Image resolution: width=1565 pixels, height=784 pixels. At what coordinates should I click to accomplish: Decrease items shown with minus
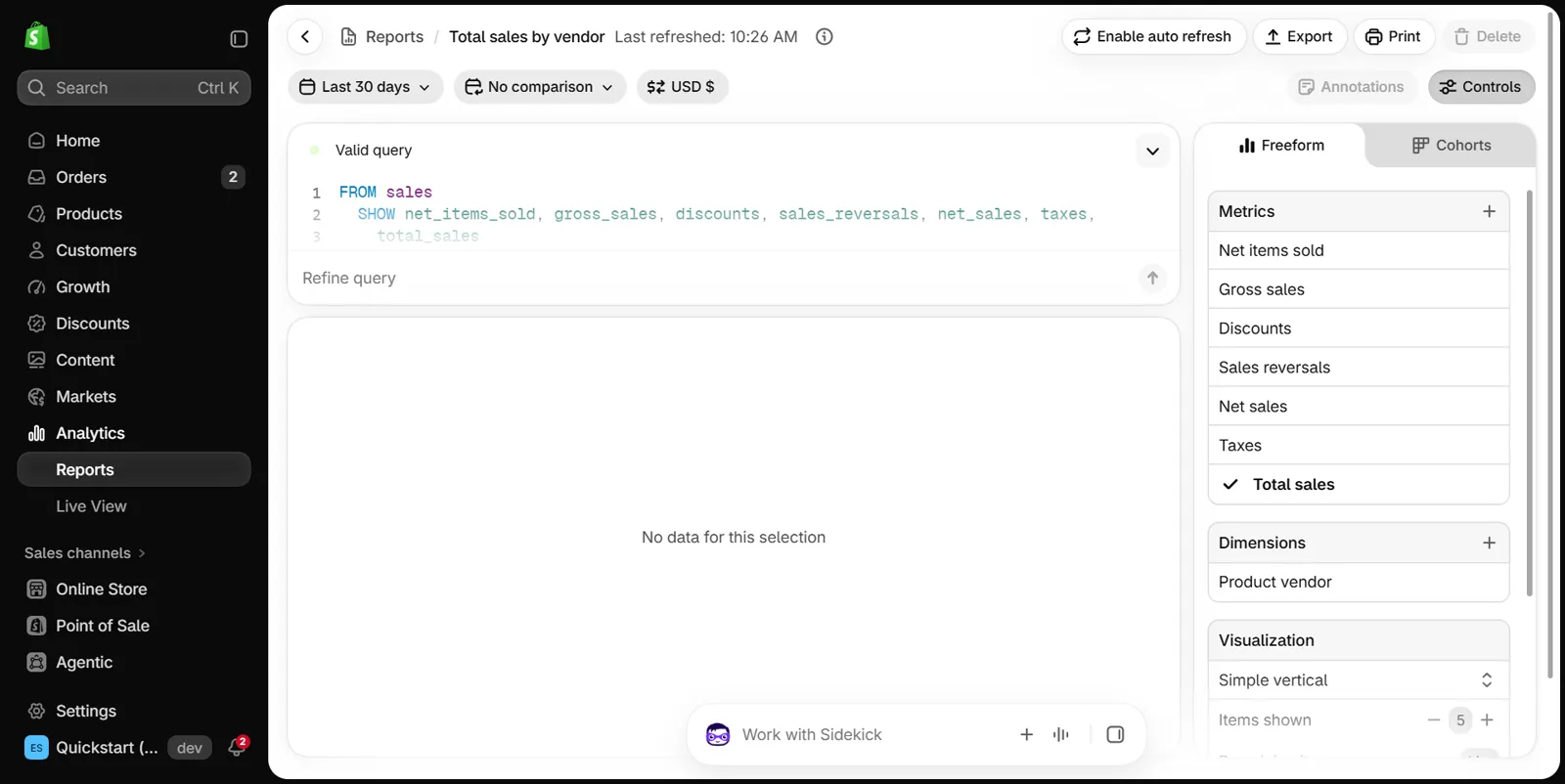pos(1434,719)
